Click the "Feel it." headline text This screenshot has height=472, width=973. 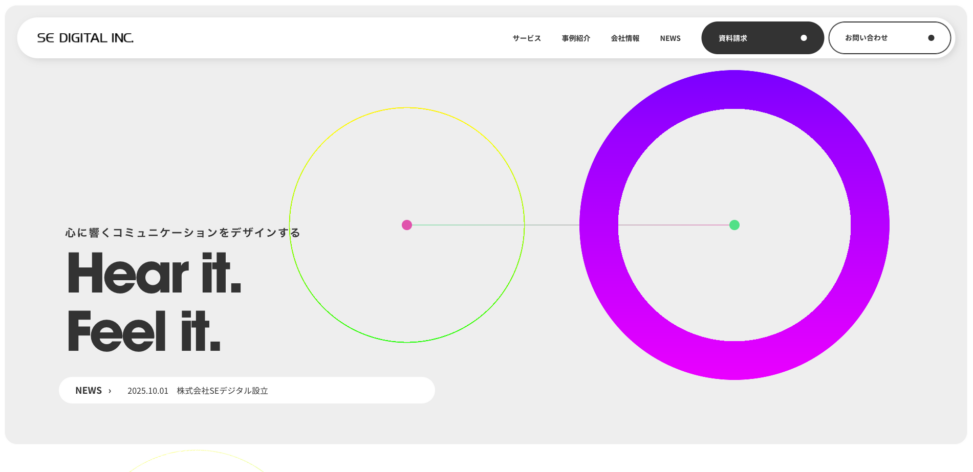[x=144, y=332]
